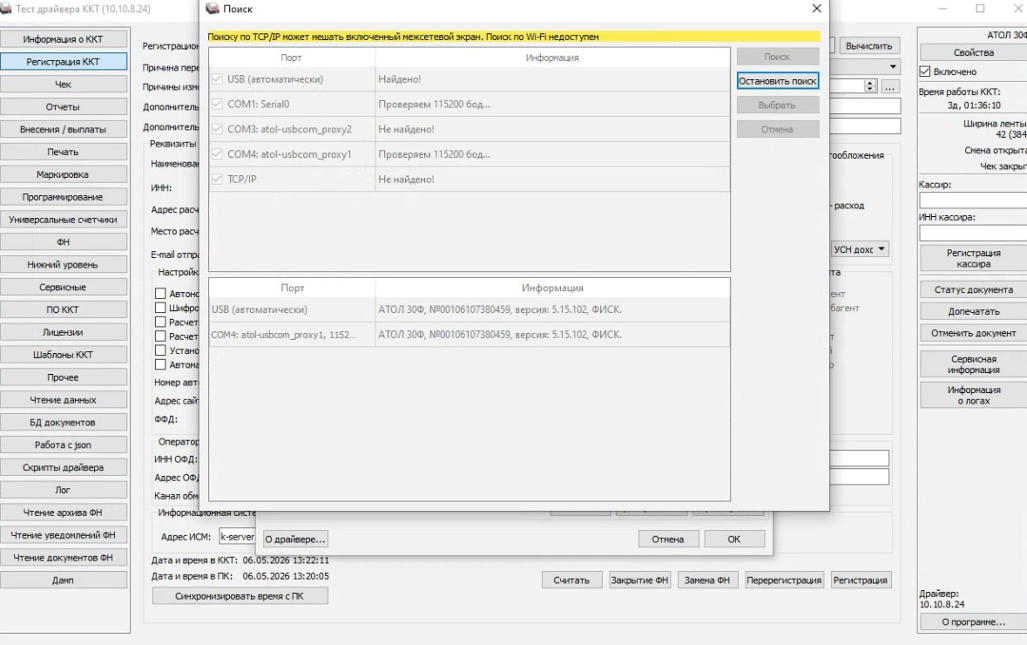Open the Чтение уведомлений ФН tab

point(64,536)
